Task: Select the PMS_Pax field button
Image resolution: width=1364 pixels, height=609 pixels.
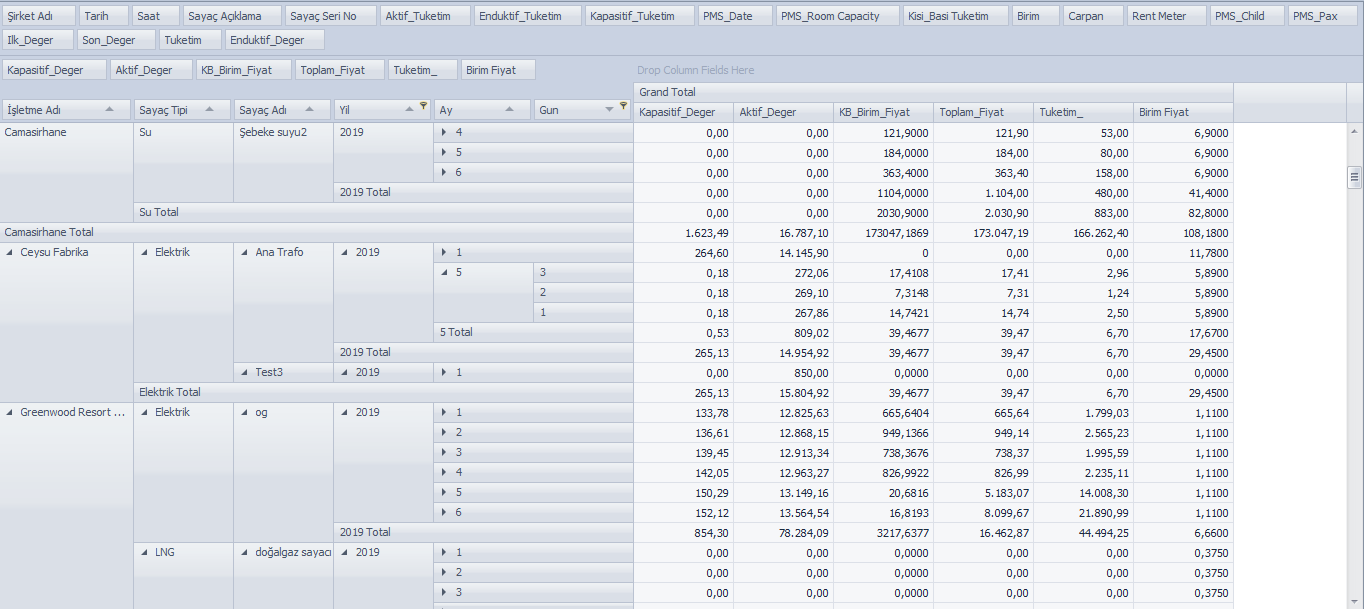Action: coord(1322,16)
